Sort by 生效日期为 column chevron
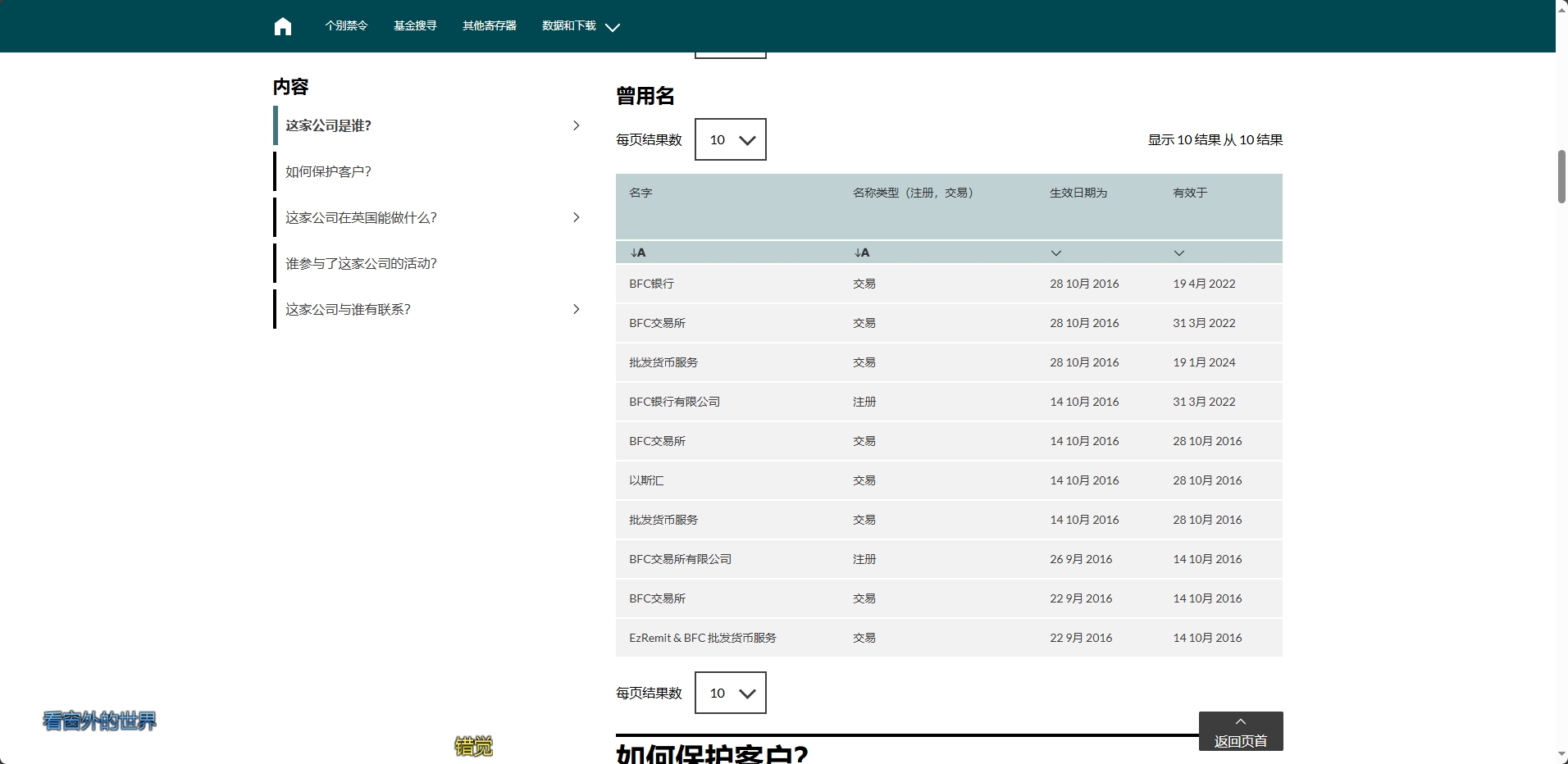This screenshot has width=1568, height=764. [x=1056, y=253]
